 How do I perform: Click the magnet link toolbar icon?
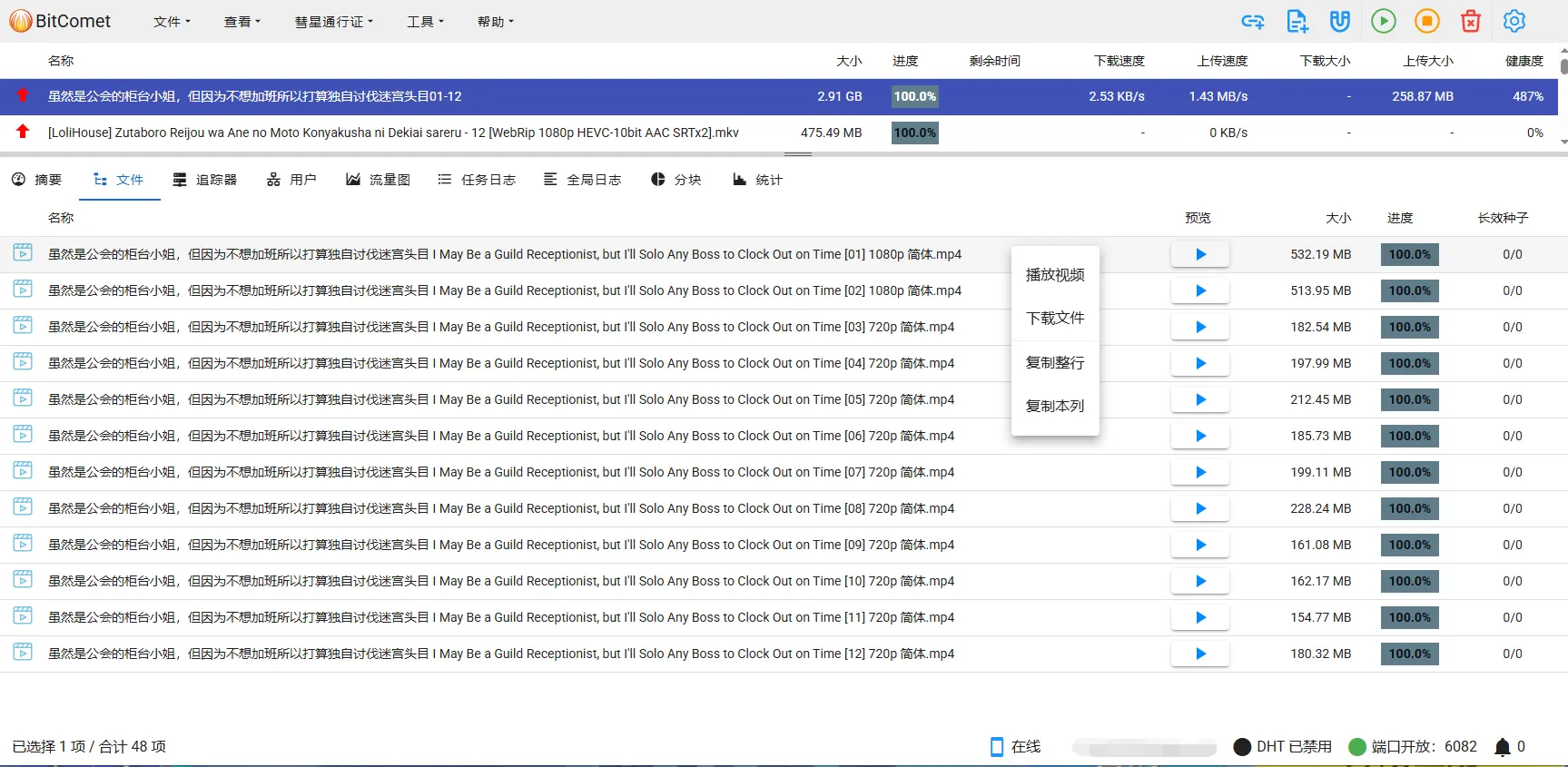click(1340, 21)
